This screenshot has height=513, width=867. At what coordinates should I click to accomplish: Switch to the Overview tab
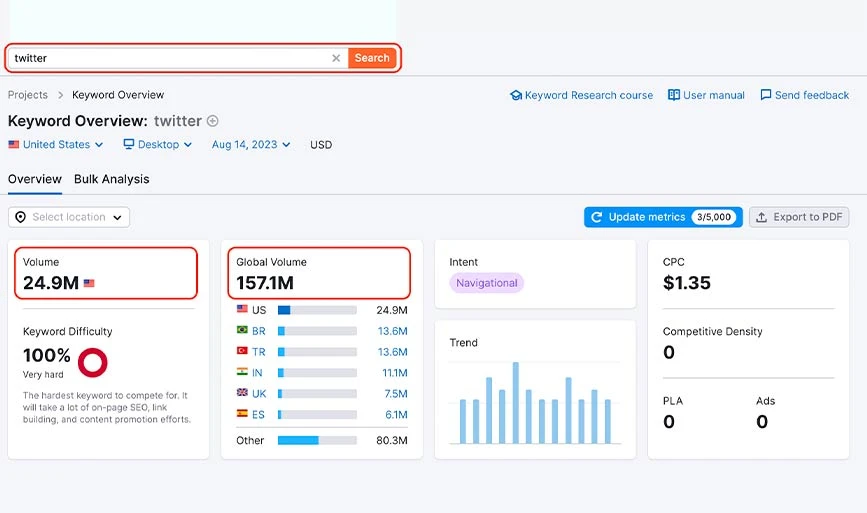tap(35, 179)
